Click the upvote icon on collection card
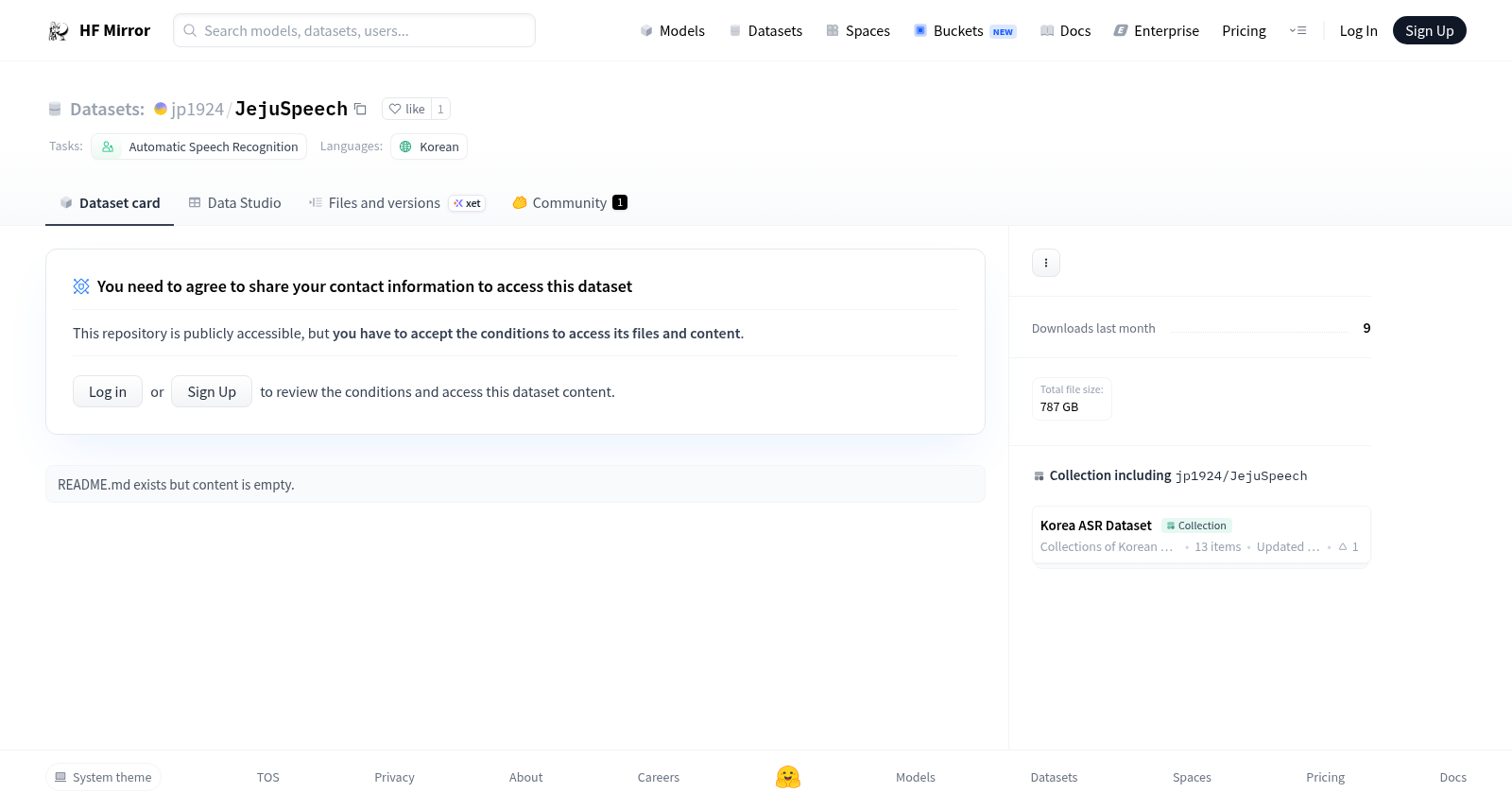 pos(1343,546)
